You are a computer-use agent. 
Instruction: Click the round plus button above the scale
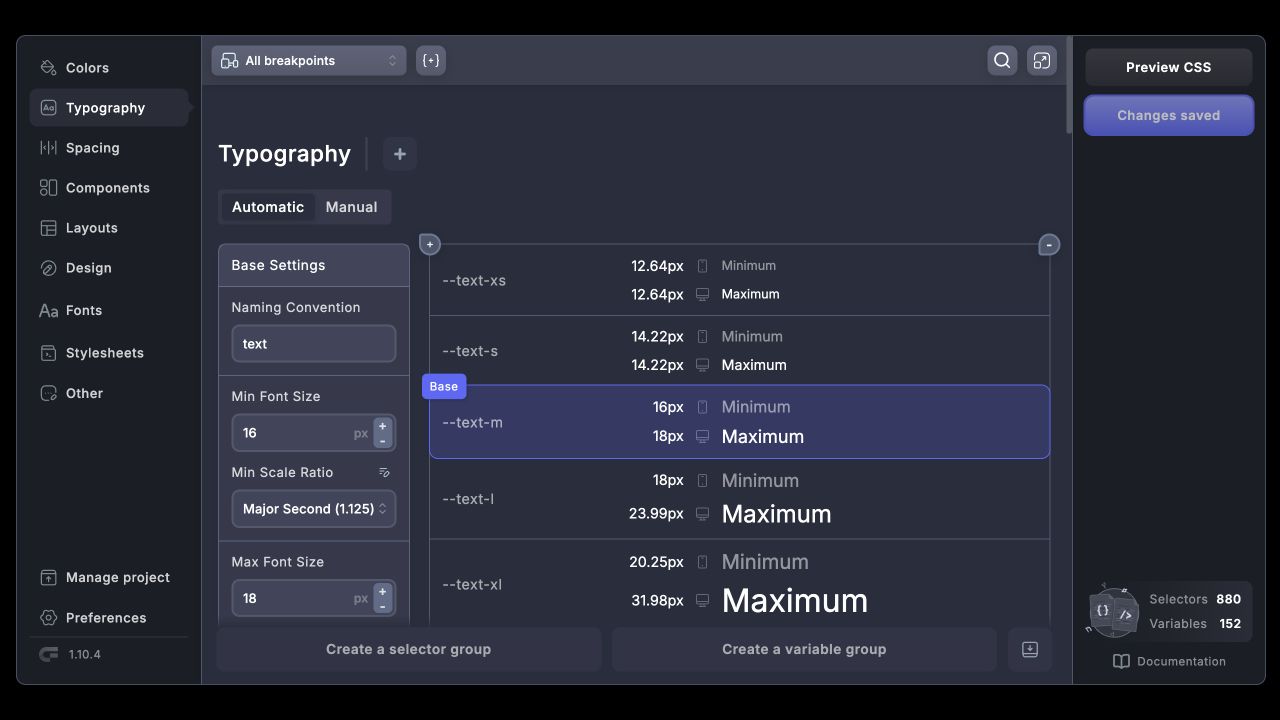430,245
